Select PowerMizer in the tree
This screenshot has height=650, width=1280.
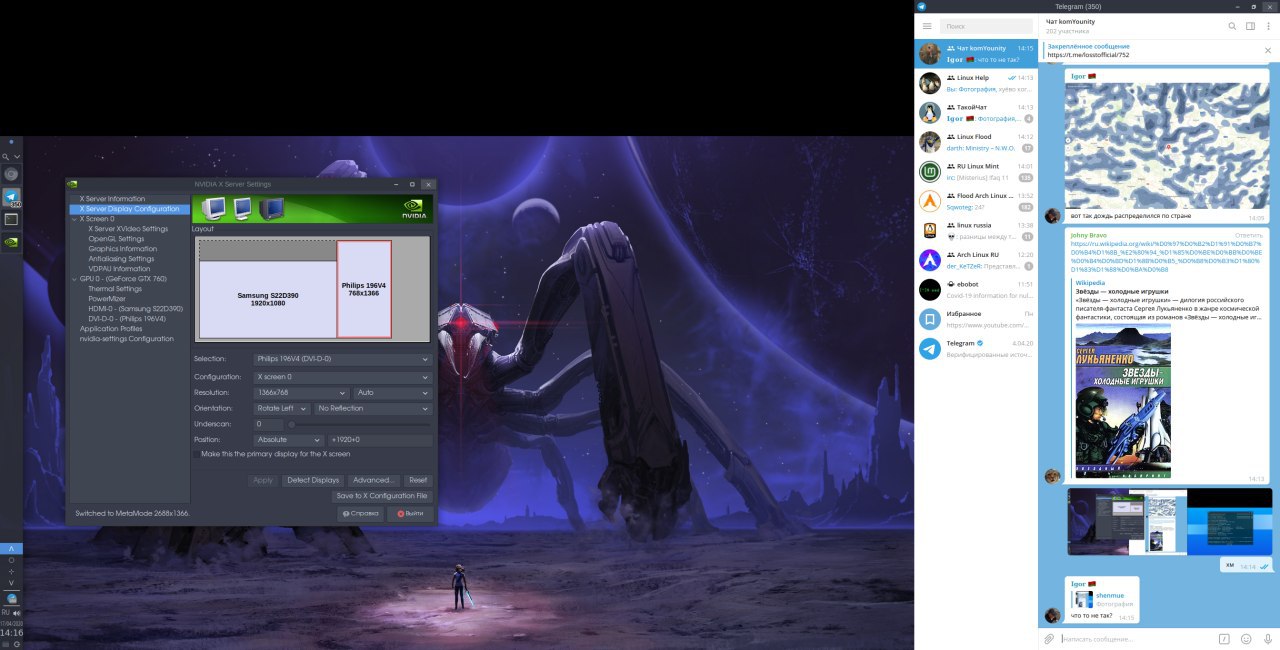pos(107,299)
